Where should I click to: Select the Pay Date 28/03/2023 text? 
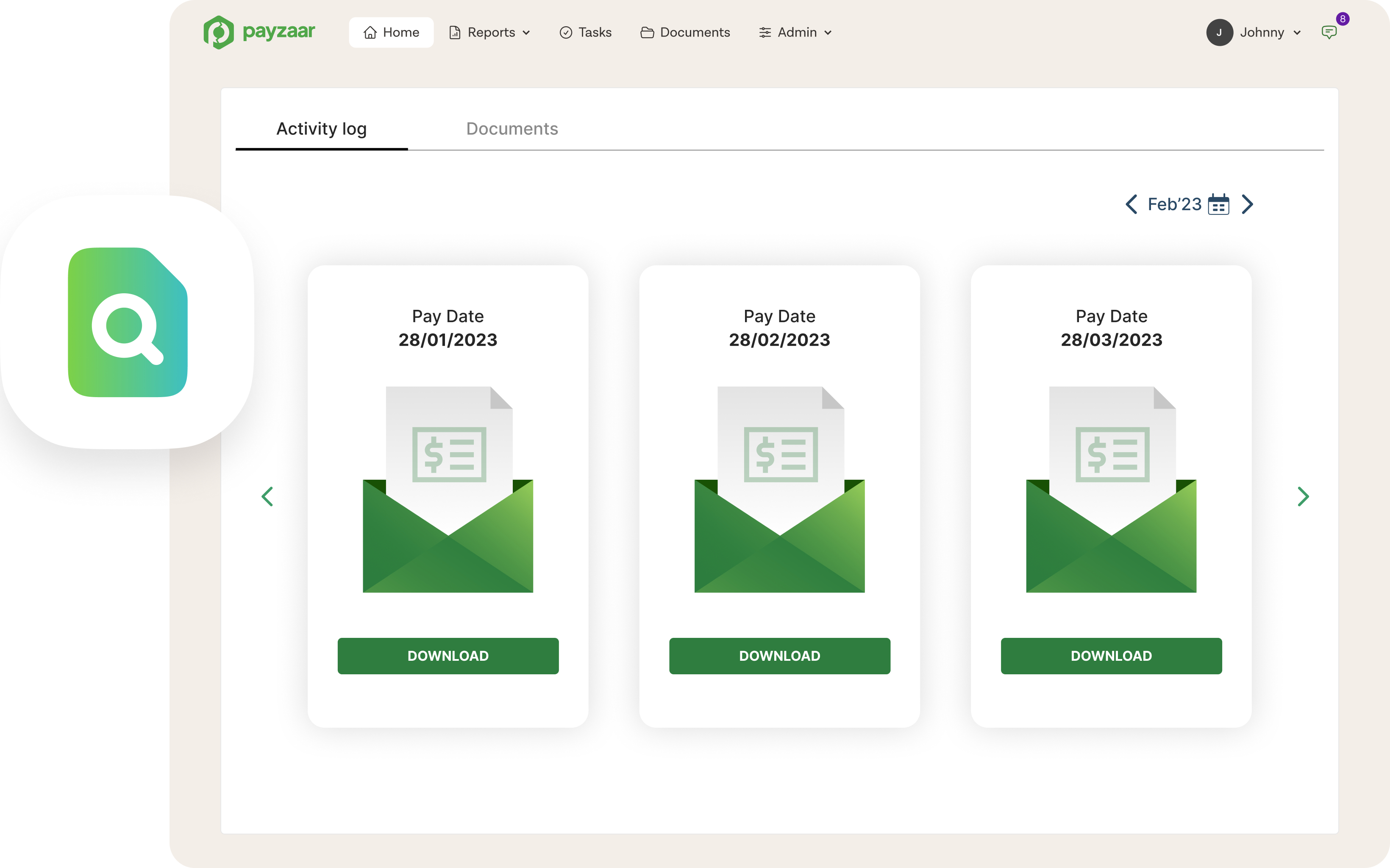1111,328
